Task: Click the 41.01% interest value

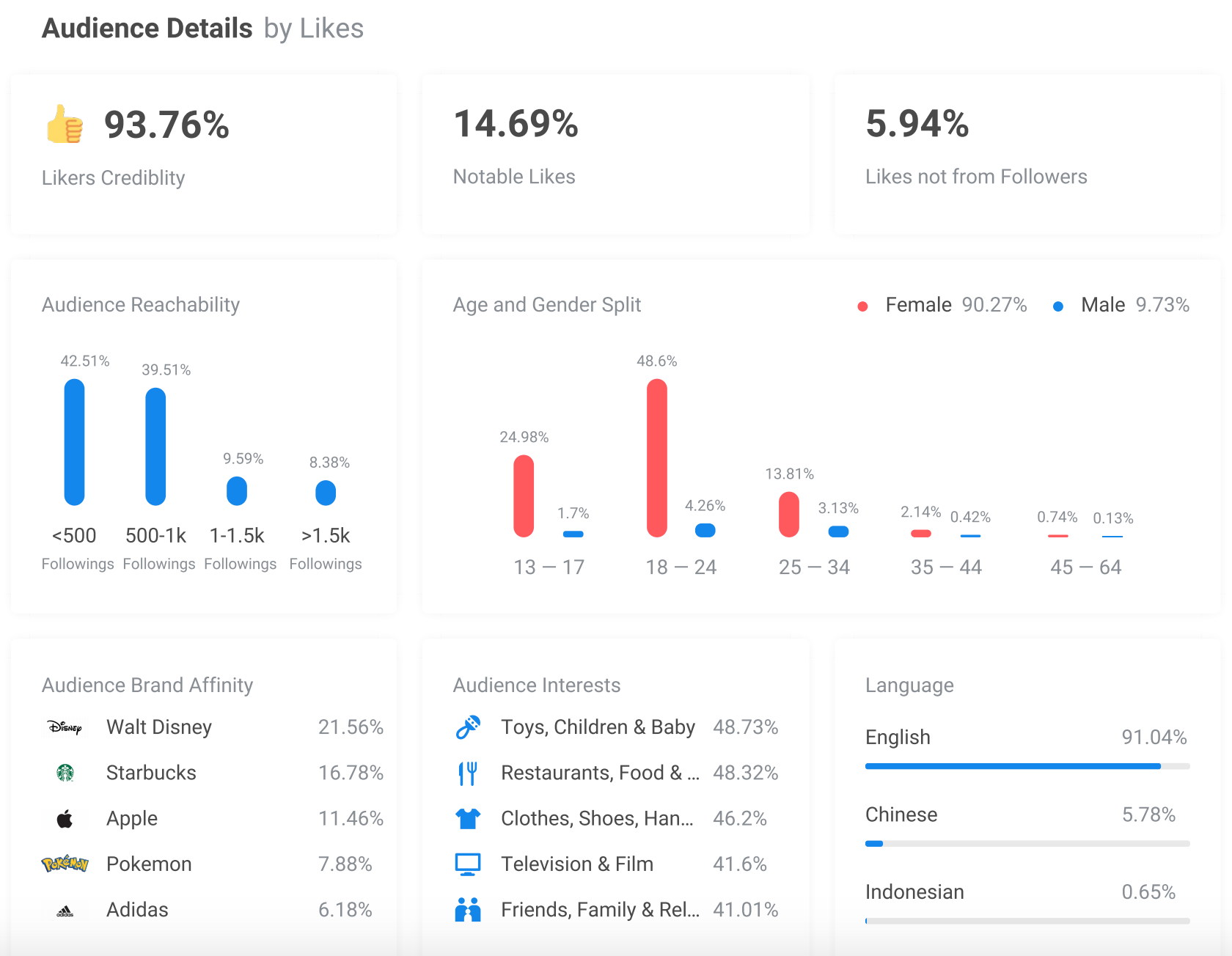Action: click(745, 910)
